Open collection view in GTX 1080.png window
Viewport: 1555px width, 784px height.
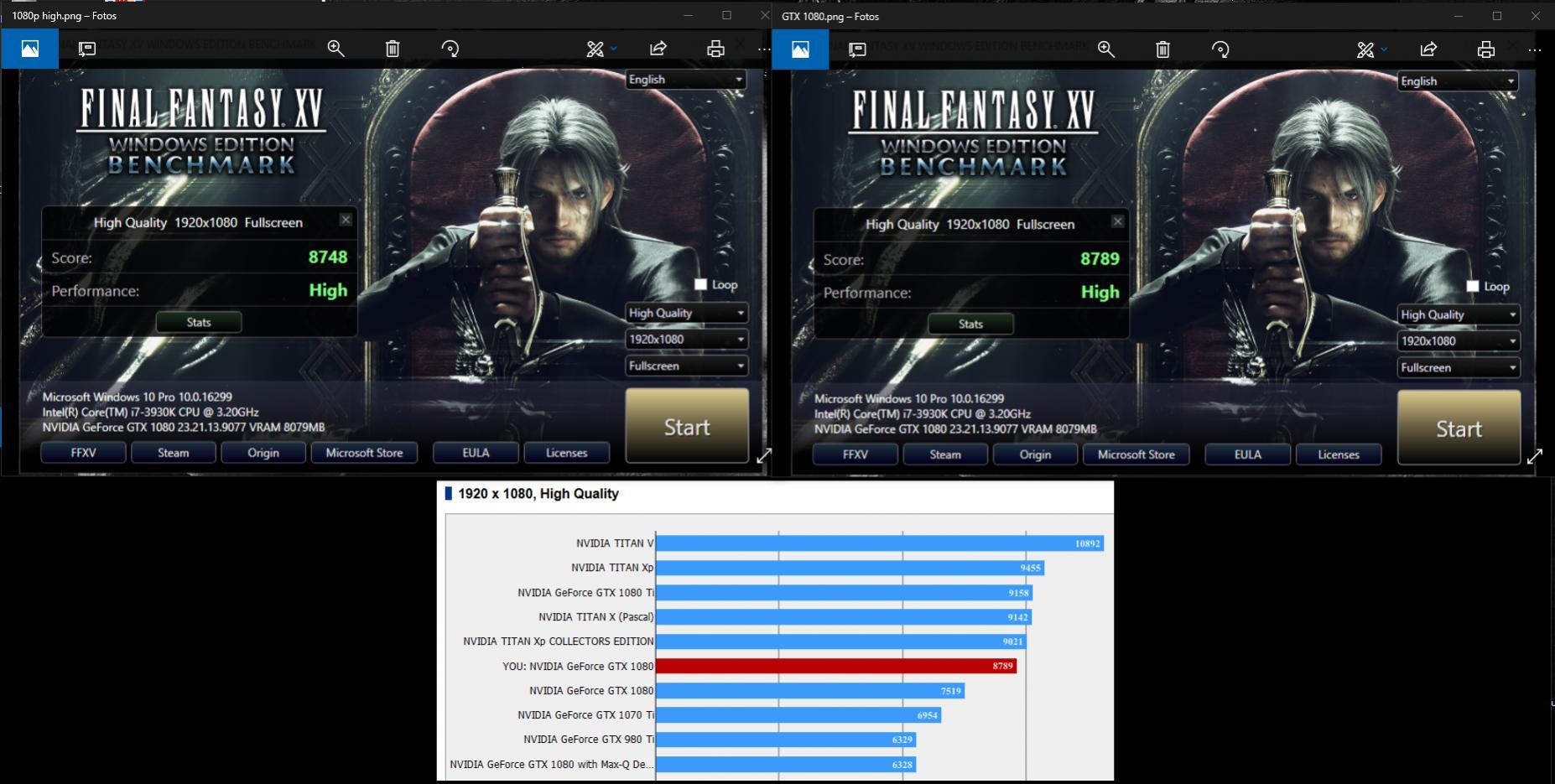coord(800,49)
